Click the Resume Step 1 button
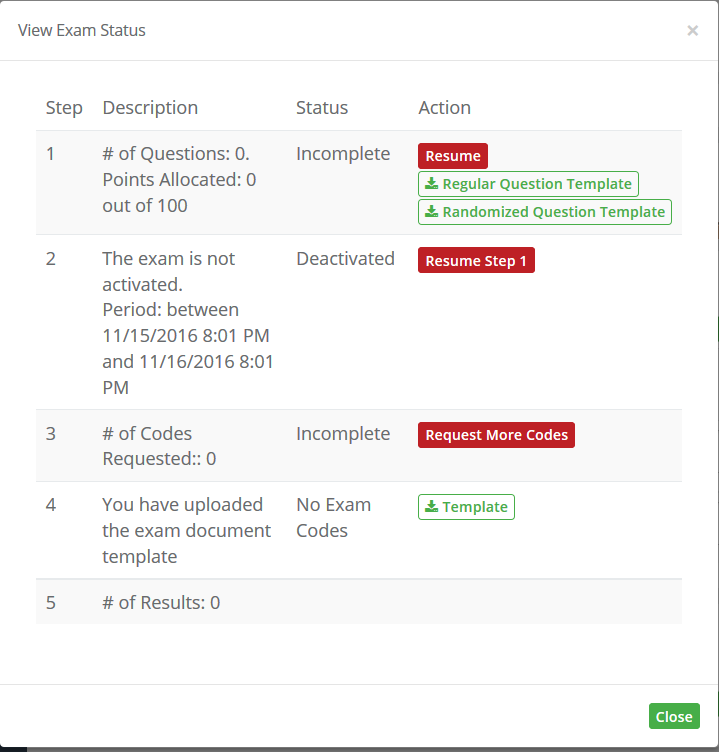 (476, 261)
